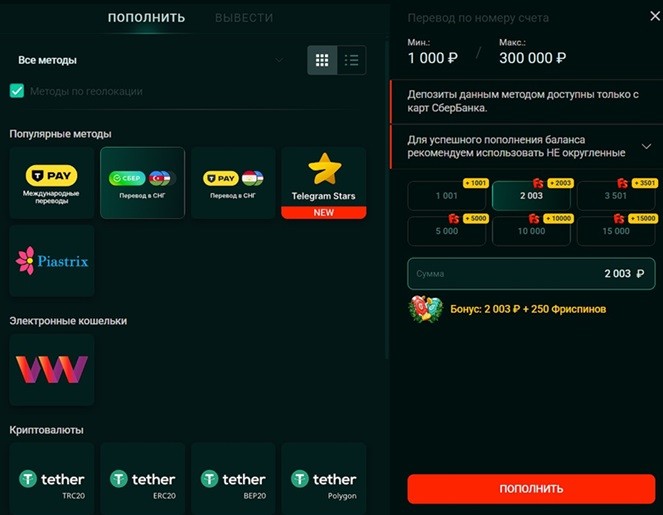Open the All methods dropdown
The width and height of the screenshot is (663, 515).
[151, 60]
